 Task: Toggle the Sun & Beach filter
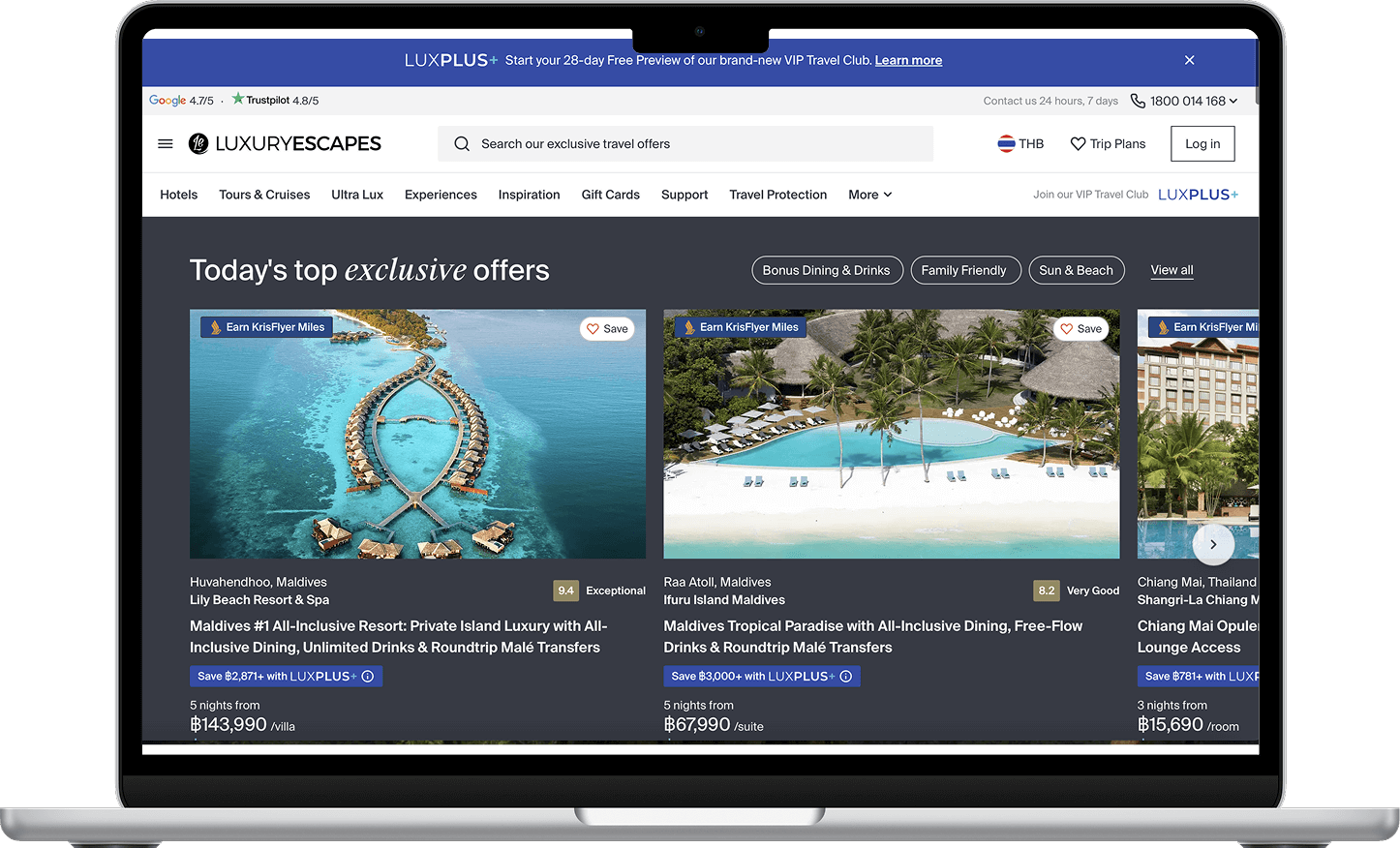(x=1076, y=270)
